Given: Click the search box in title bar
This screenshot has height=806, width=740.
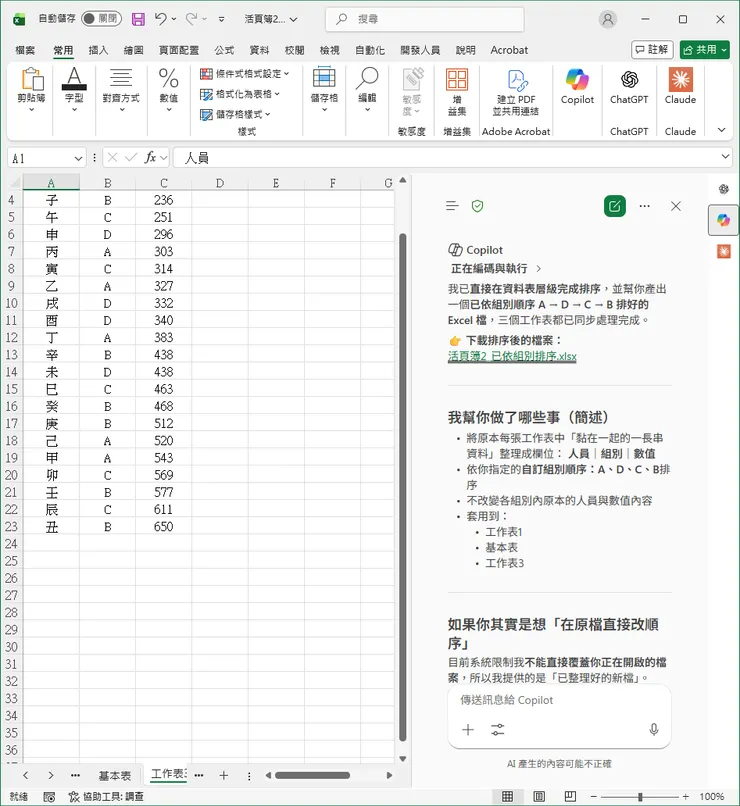Looking at the screenshot, I should [x=425, y=19].
